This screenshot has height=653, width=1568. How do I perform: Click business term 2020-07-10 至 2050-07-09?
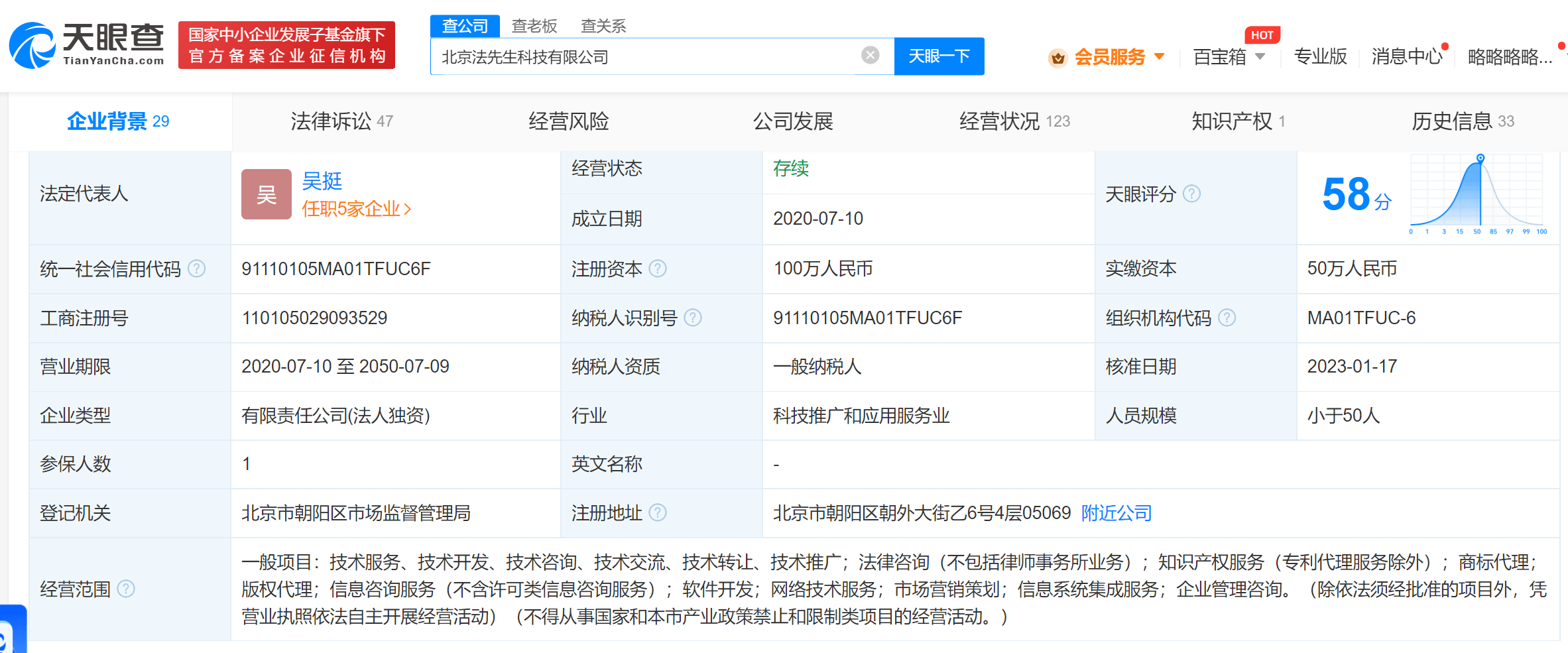[x=345, y=366]
